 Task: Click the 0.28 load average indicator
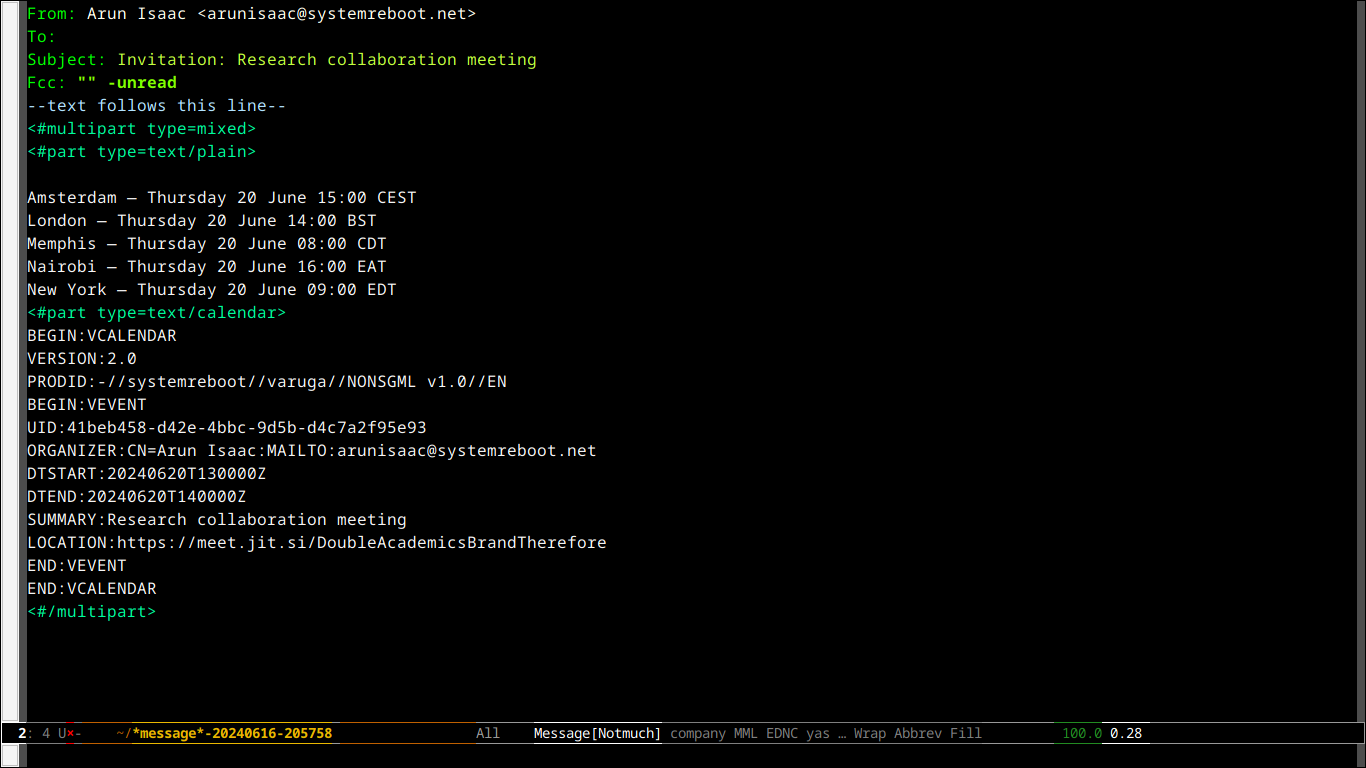click(1125, 733)
